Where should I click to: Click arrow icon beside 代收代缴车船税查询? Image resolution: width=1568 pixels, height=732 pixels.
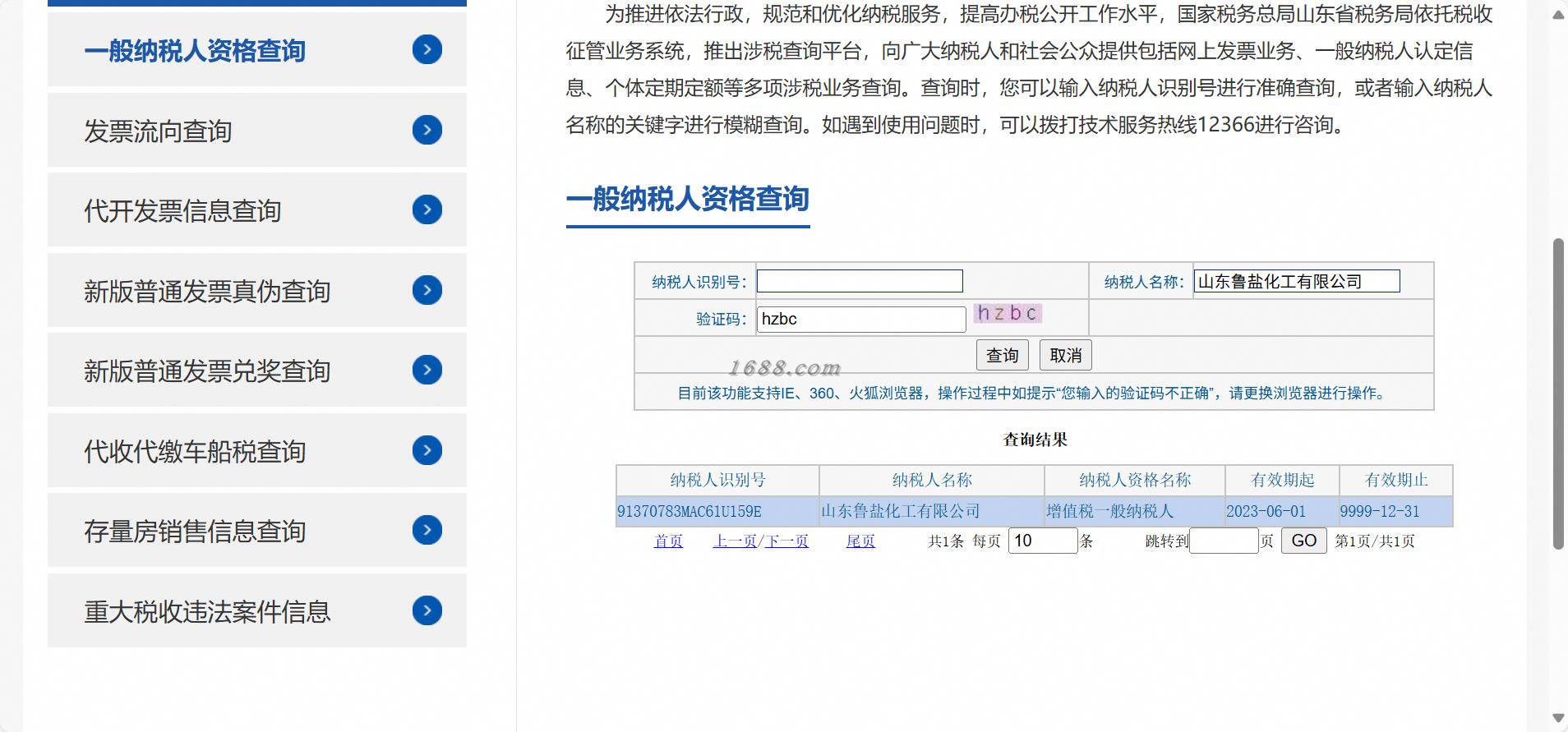427,450
